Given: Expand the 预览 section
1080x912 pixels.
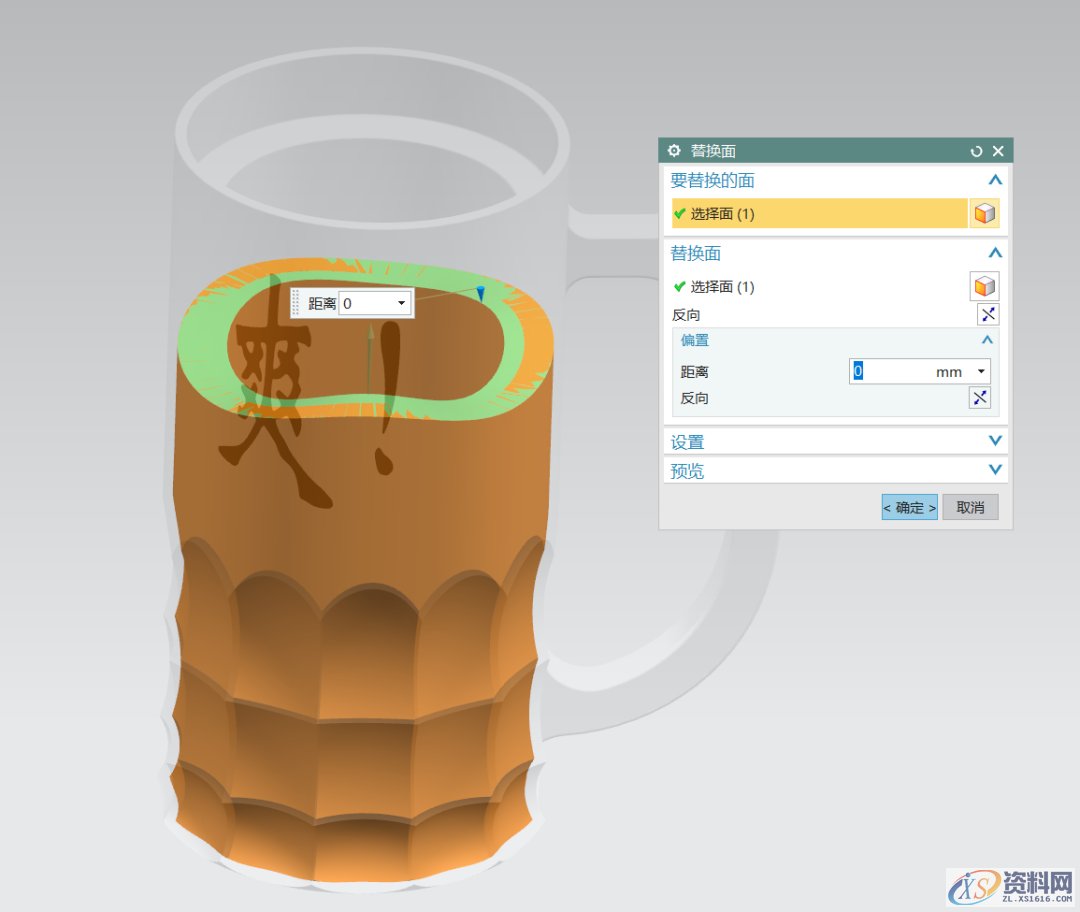Looking at the screenshot, I should pyautogui.click(x=994, y=470).
